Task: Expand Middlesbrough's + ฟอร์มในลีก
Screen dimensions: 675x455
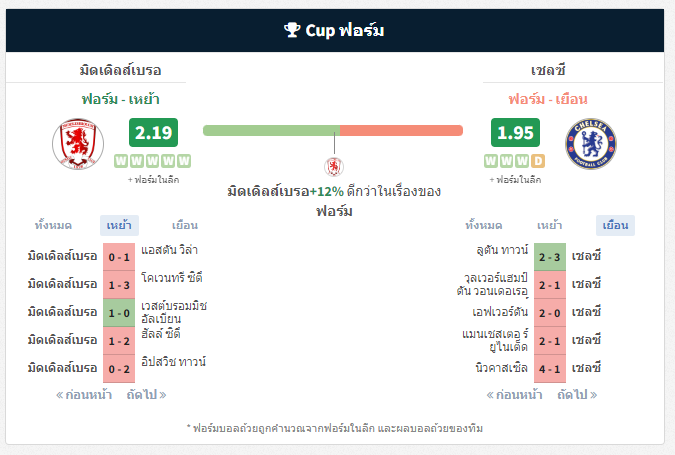Action: click(153, 180)
